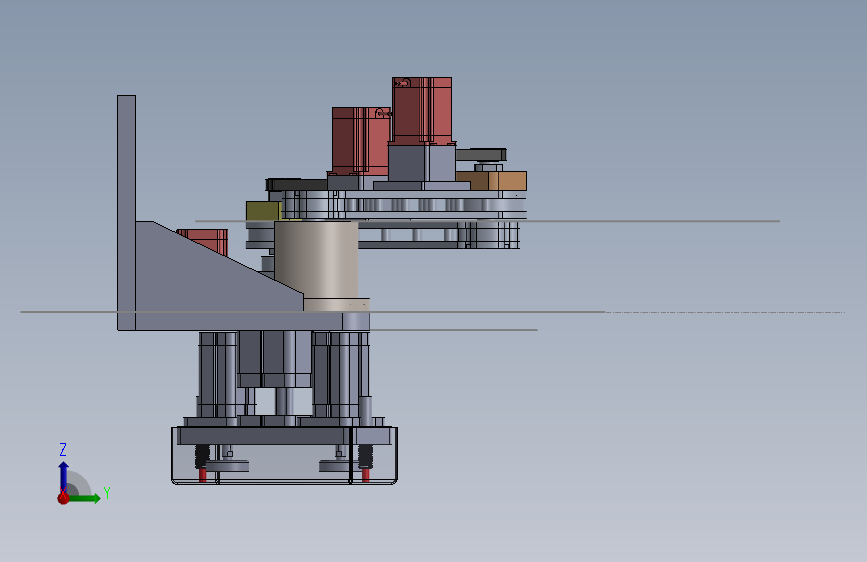Click the green Y axis of the triad

pos(84,498)
